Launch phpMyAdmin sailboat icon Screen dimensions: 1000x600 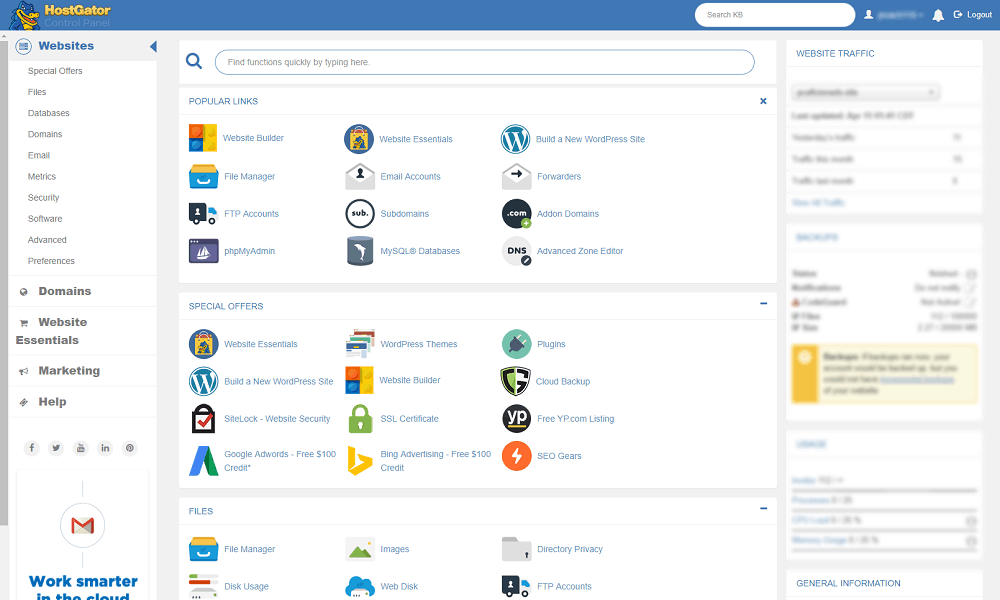203,251
